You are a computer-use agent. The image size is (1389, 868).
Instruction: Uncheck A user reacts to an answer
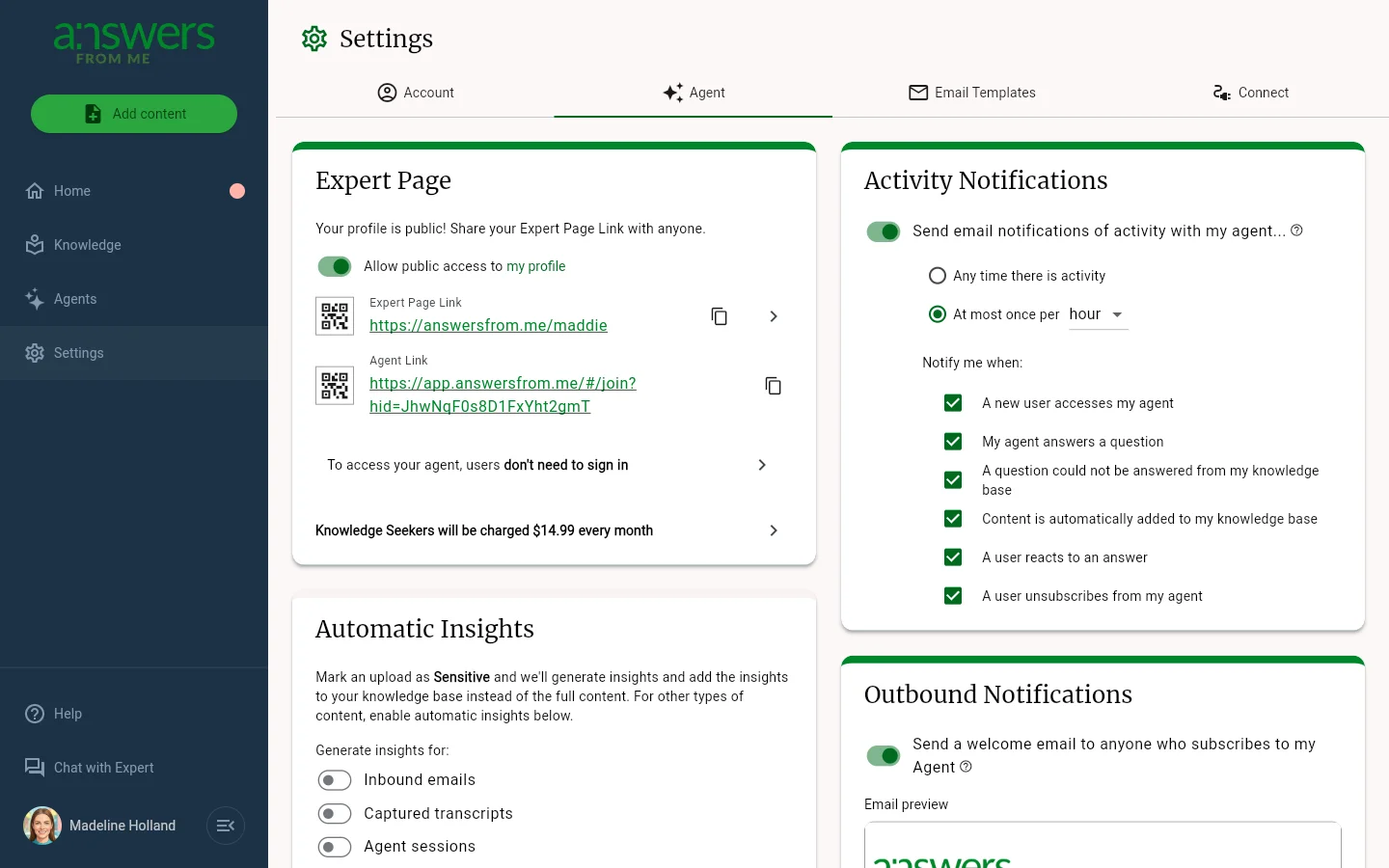point(953,557)
